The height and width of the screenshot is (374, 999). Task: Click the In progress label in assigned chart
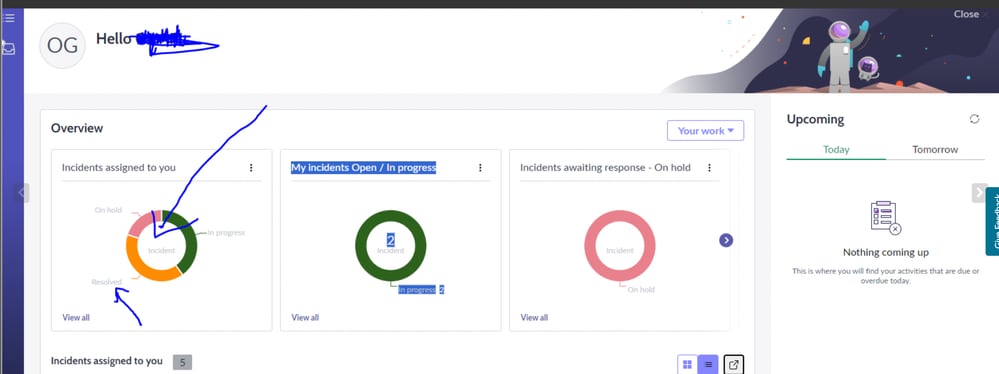click(226, 233)
